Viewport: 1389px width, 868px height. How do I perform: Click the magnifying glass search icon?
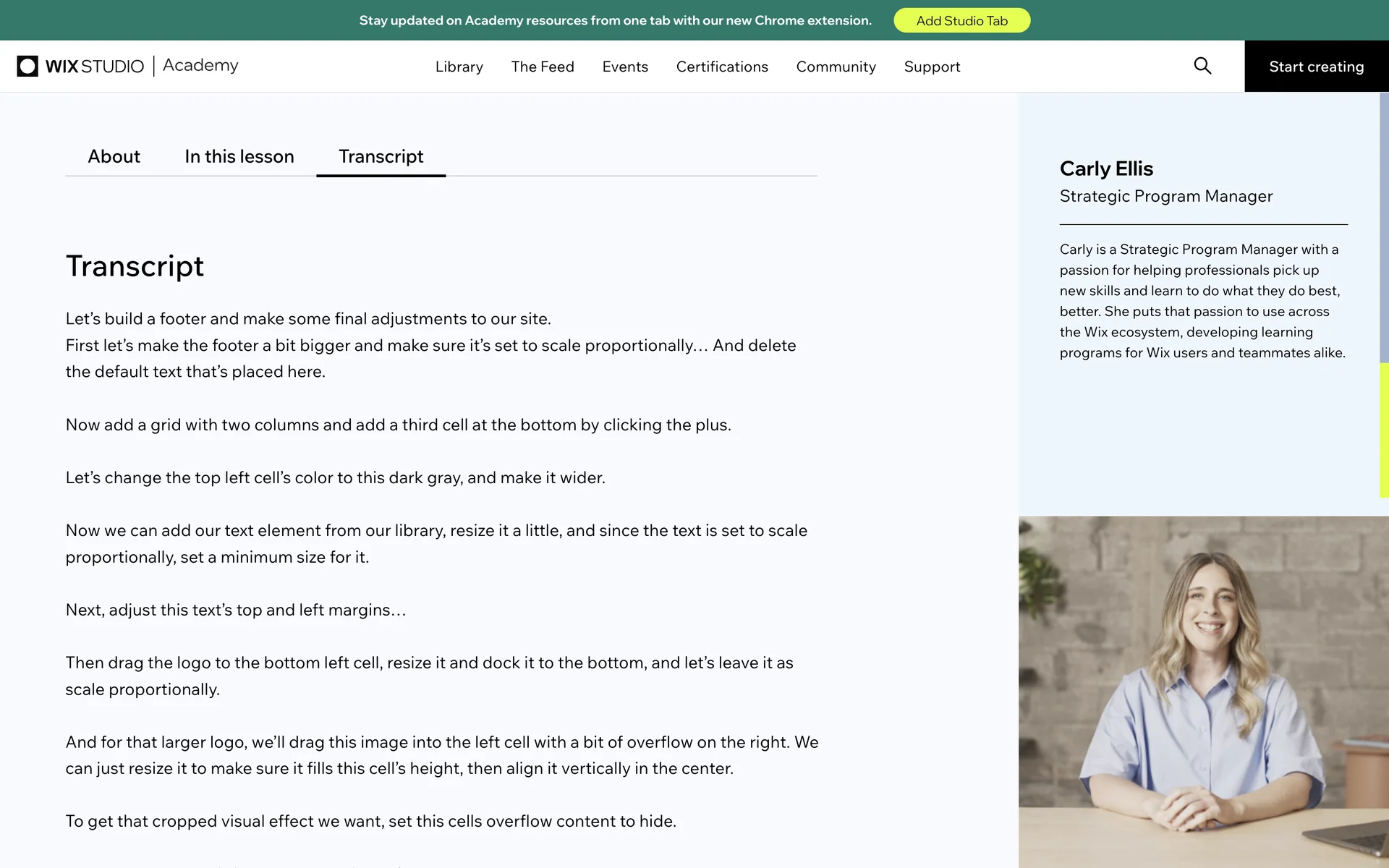pos(1202,66)
